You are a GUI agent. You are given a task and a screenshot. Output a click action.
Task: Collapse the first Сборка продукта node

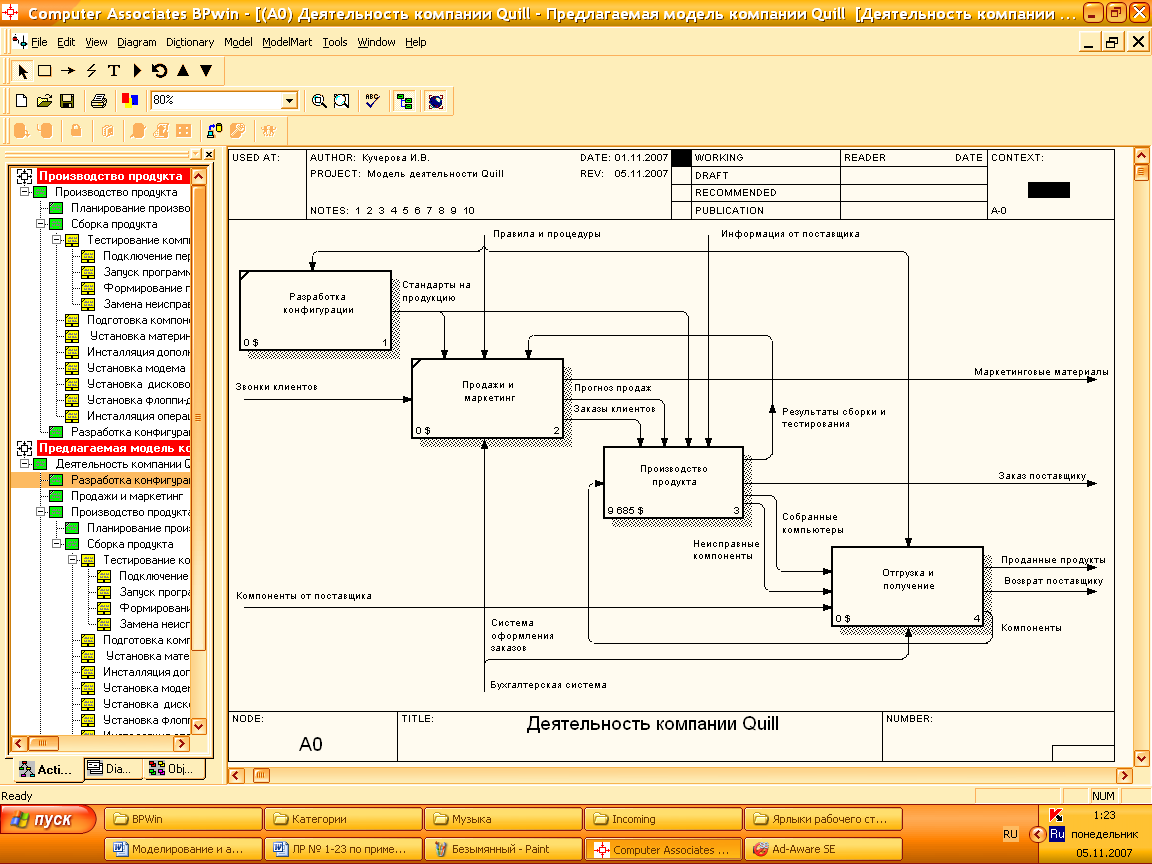coord(40,224)
